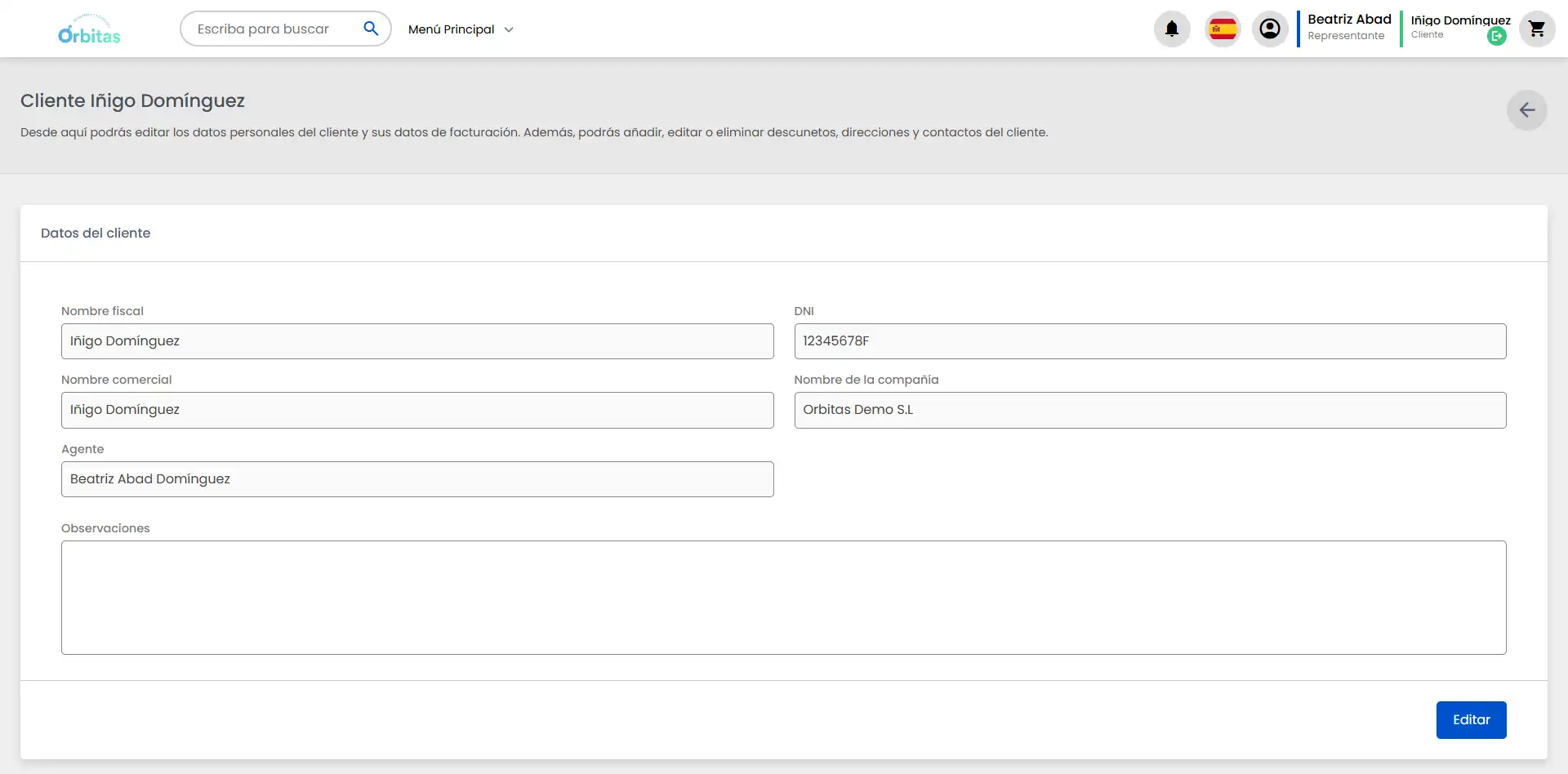This screenshot has height=774, width=1568.
Task: Click the back arrow to return
Action: 1526,110
